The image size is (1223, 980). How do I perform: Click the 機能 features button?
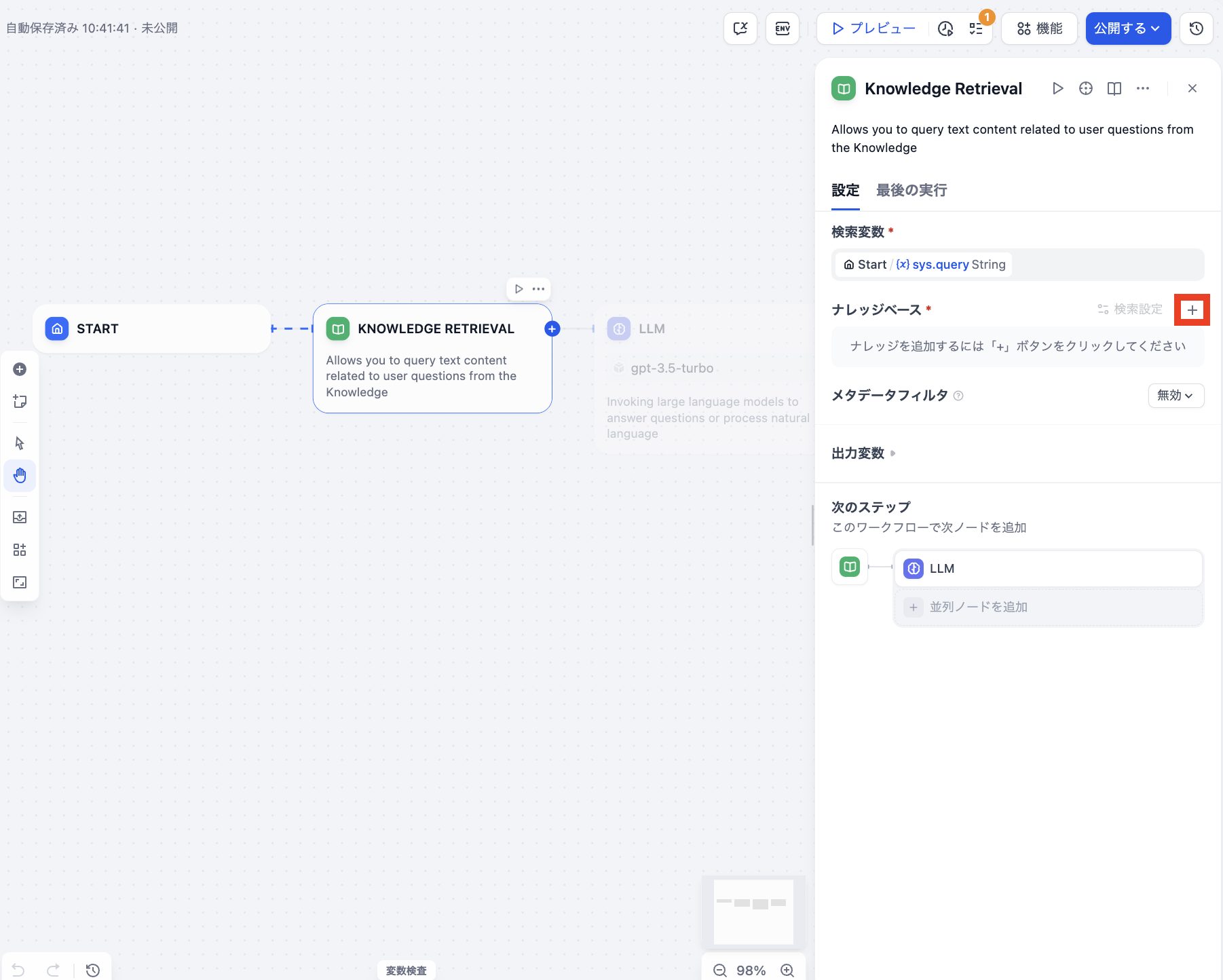tap(1039, 29)
